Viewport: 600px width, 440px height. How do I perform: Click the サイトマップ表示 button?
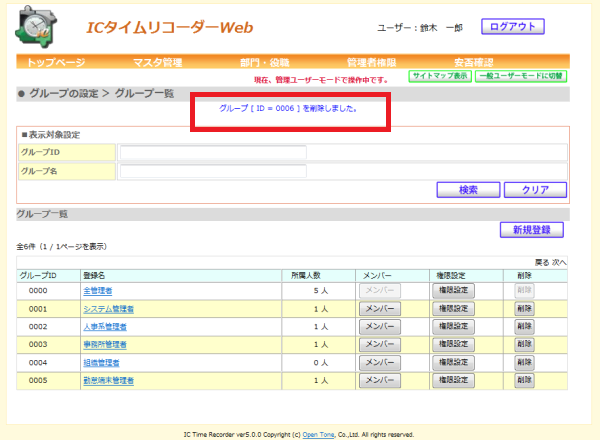click(440, 76)
